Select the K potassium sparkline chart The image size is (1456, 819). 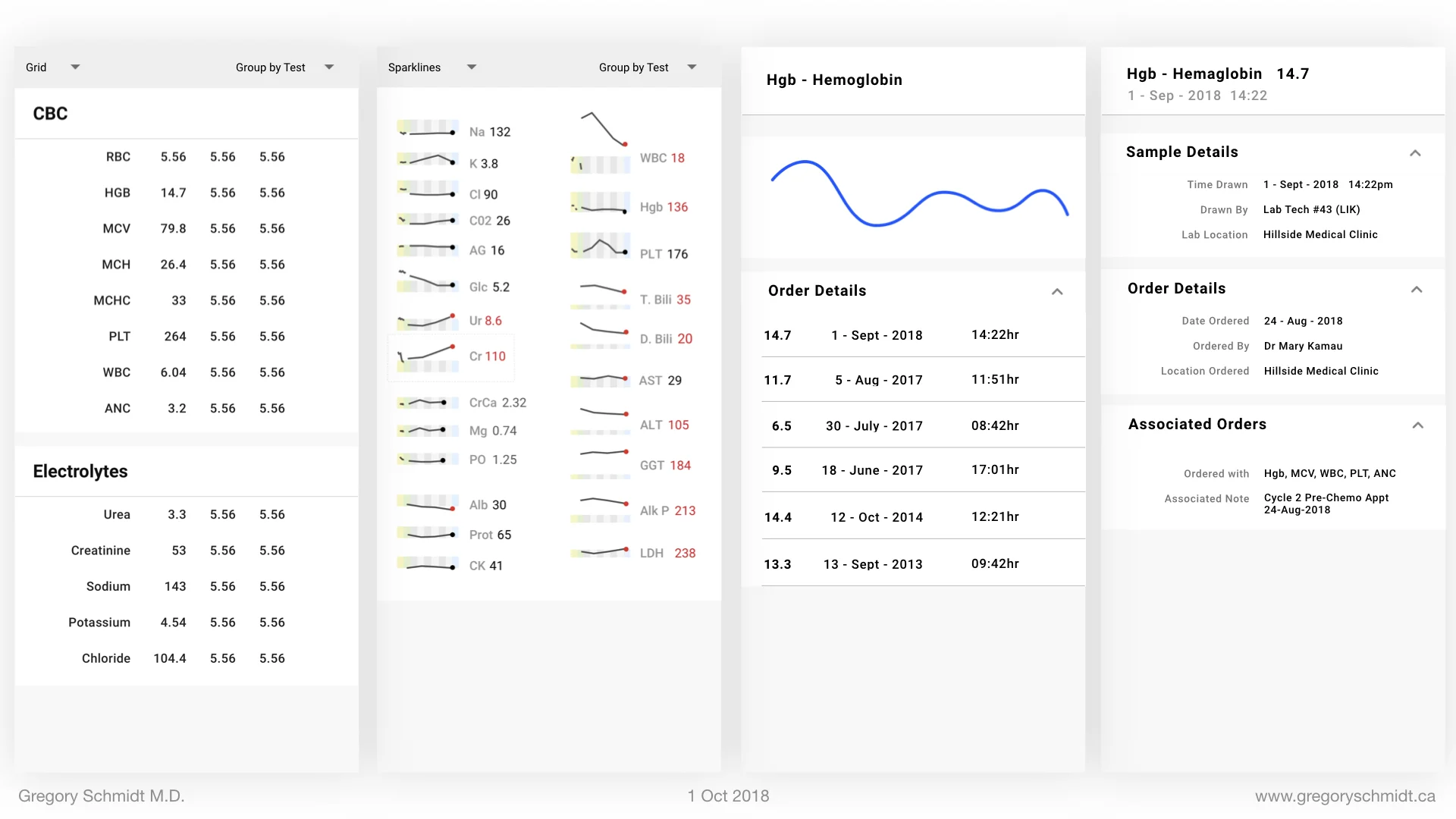tap(428, 161)
